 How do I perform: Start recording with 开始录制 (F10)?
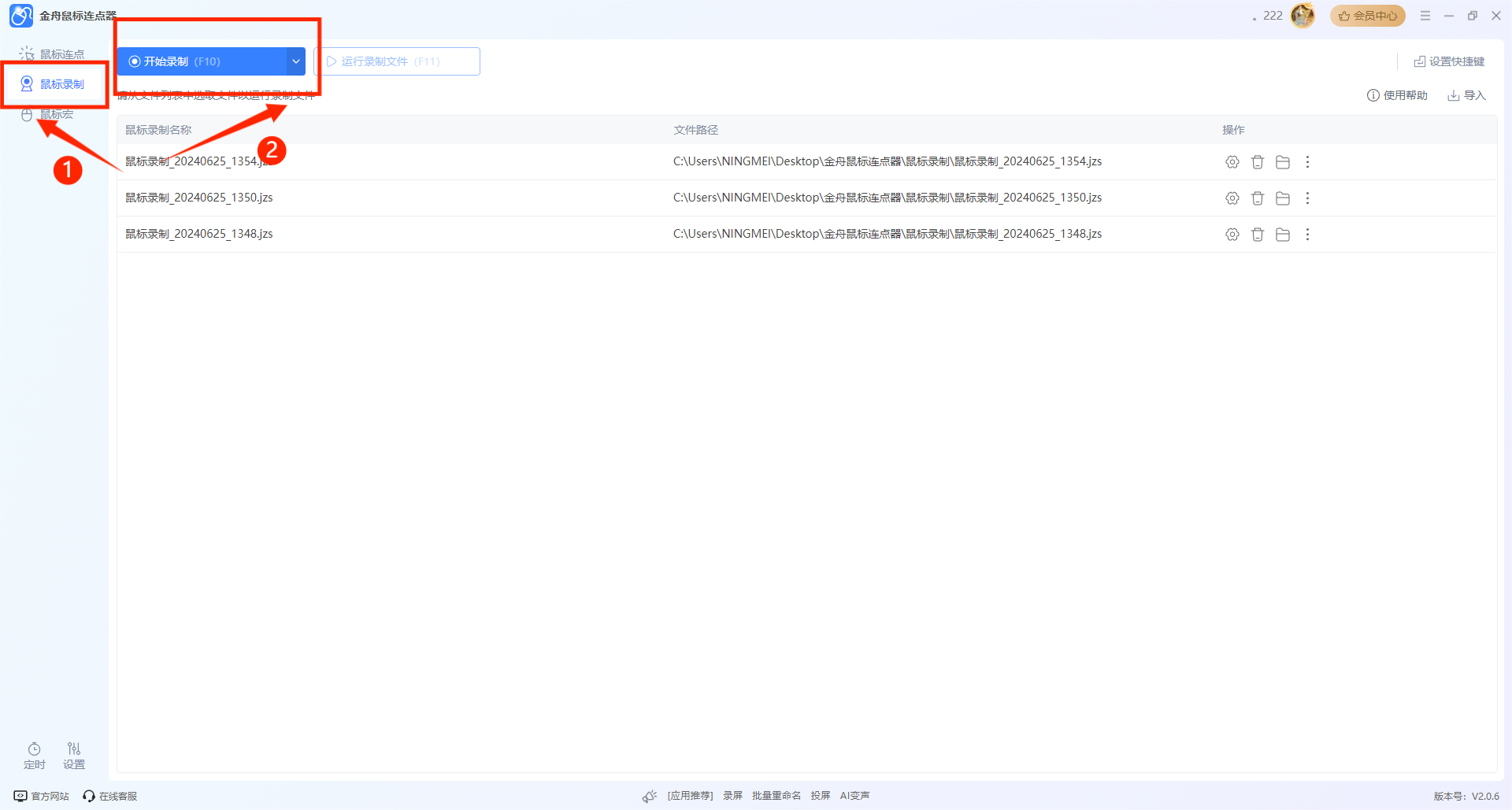pos(202,61)
